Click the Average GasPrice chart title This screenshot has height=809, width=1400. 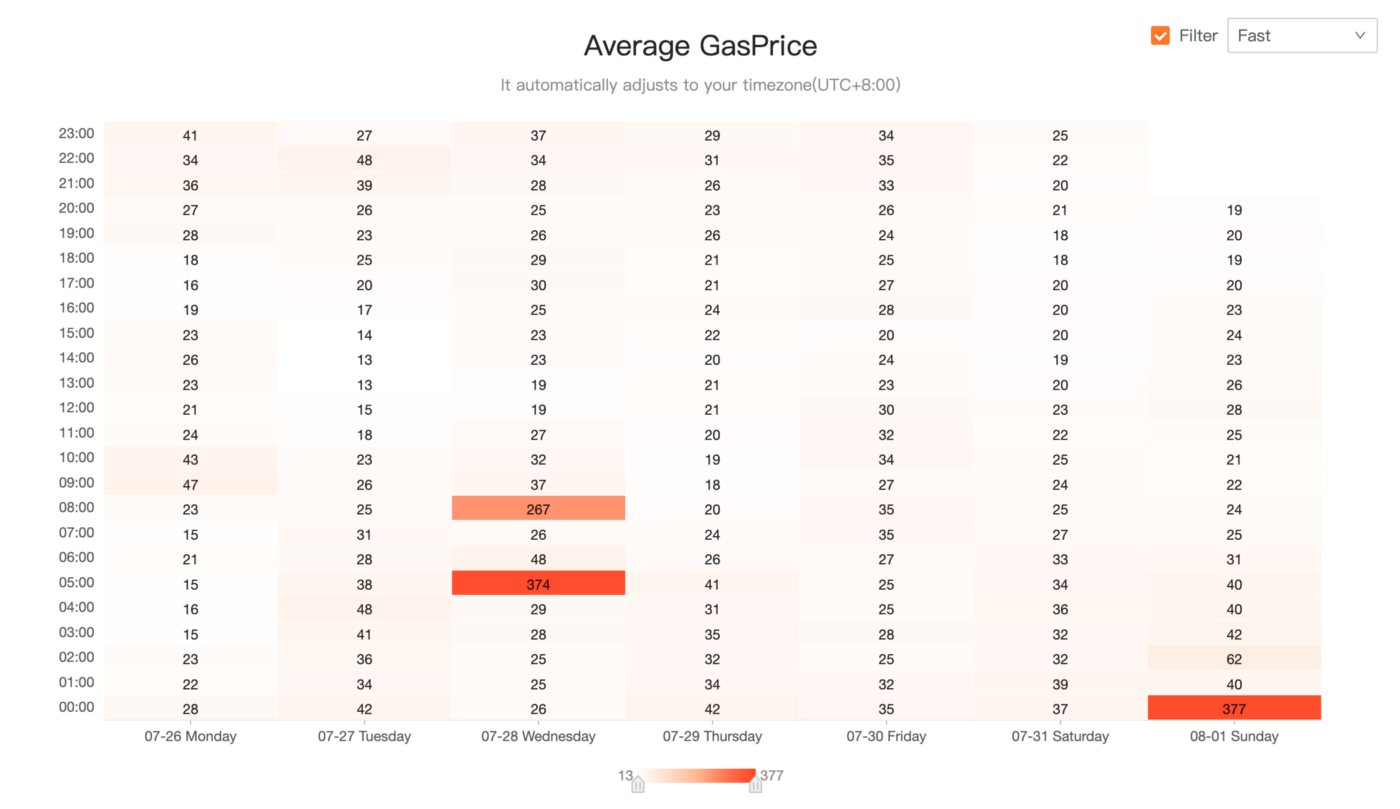pos(700,46)
